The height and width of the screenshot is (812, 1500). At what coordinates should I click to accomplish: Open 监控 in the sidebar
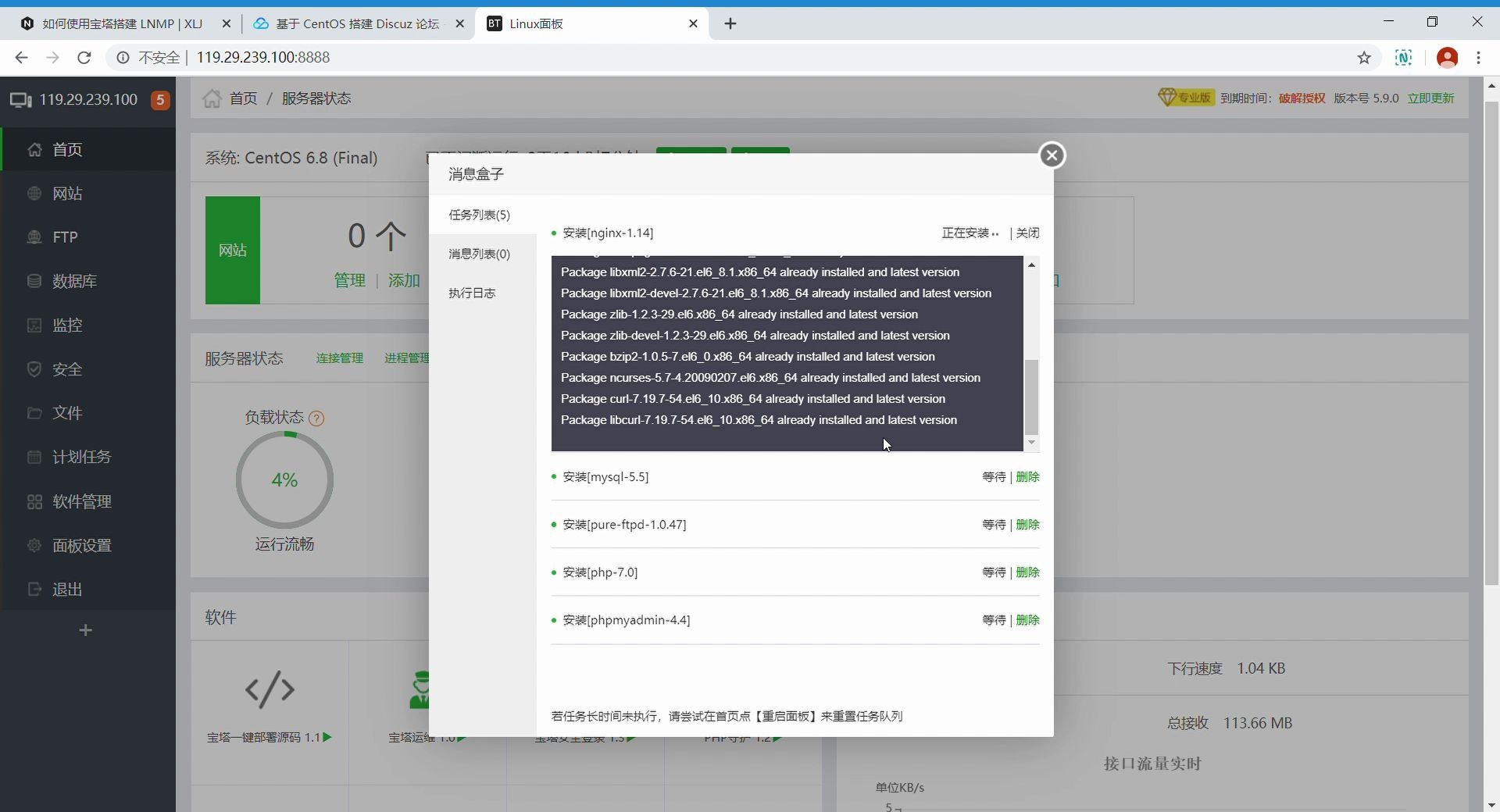pyautogui.click(x=87, y=325)
